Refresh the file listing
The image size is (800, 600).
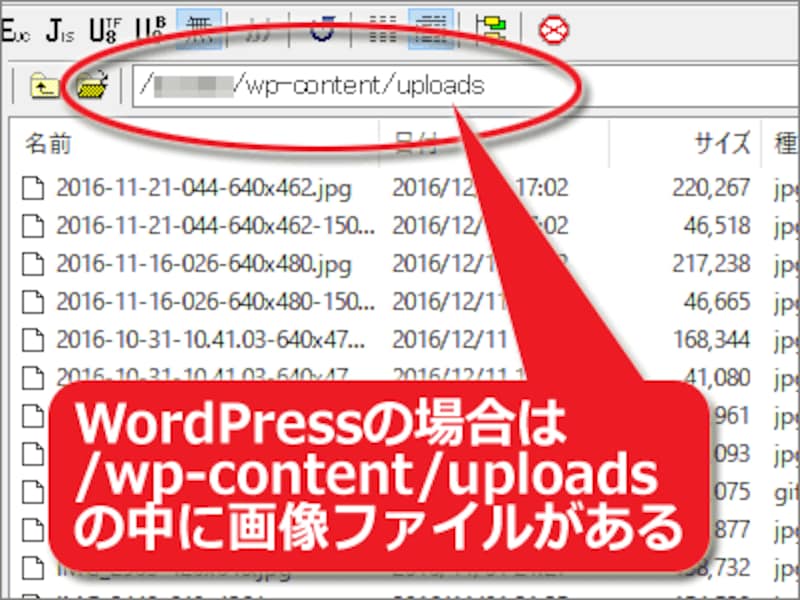pyautogui.click(x=322, y=30)
